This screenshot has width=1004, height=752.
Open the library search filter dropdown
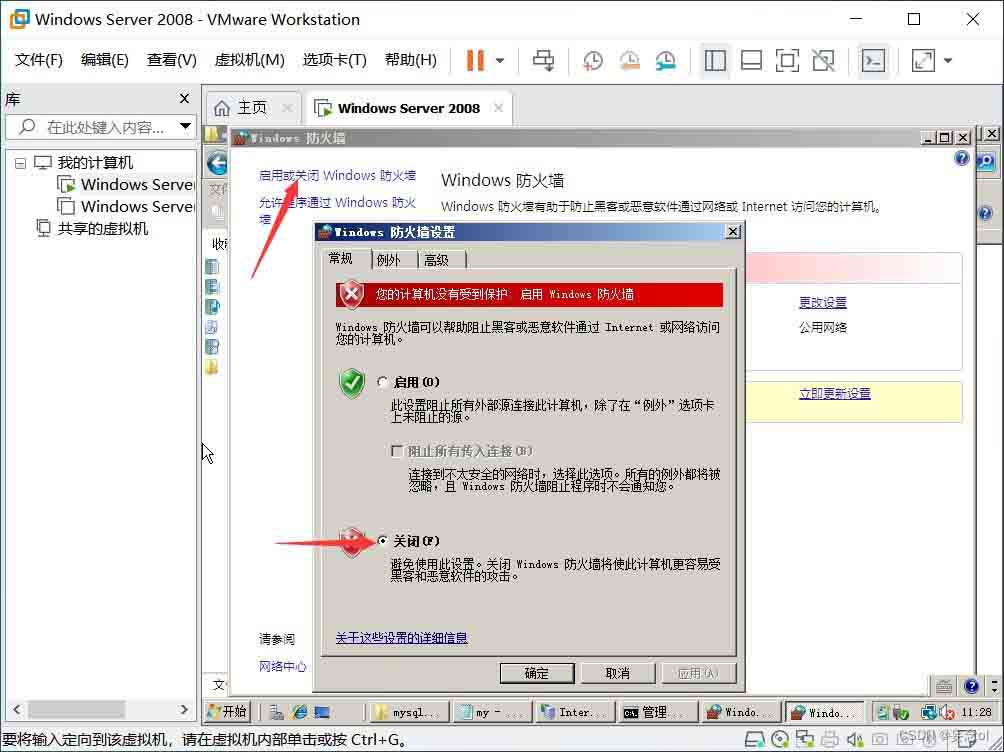(185, 126)
